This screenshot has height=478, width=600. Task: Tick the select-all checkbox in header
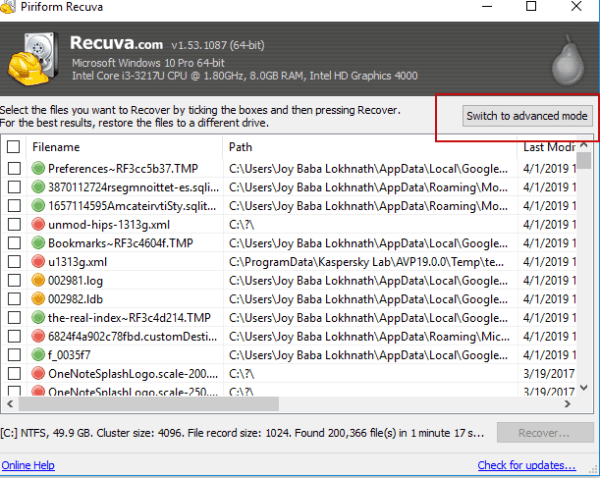pyautogui.click(x=13, y=147)
